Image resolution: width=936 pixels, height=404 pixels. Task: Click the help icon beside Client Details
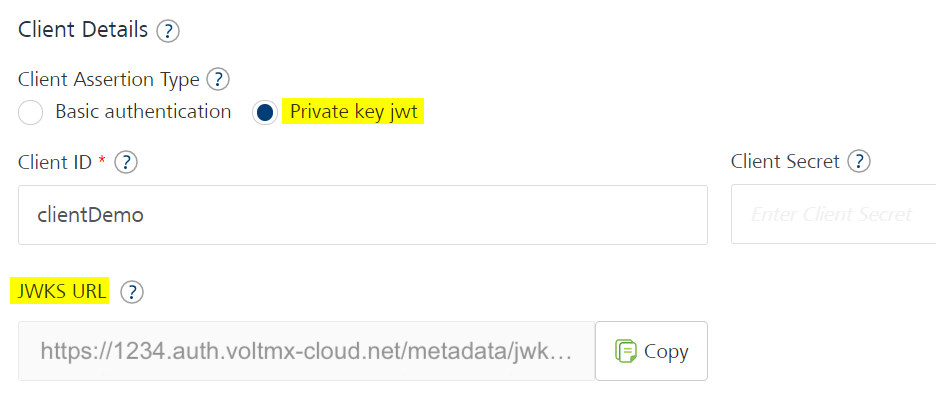point(168,31)
